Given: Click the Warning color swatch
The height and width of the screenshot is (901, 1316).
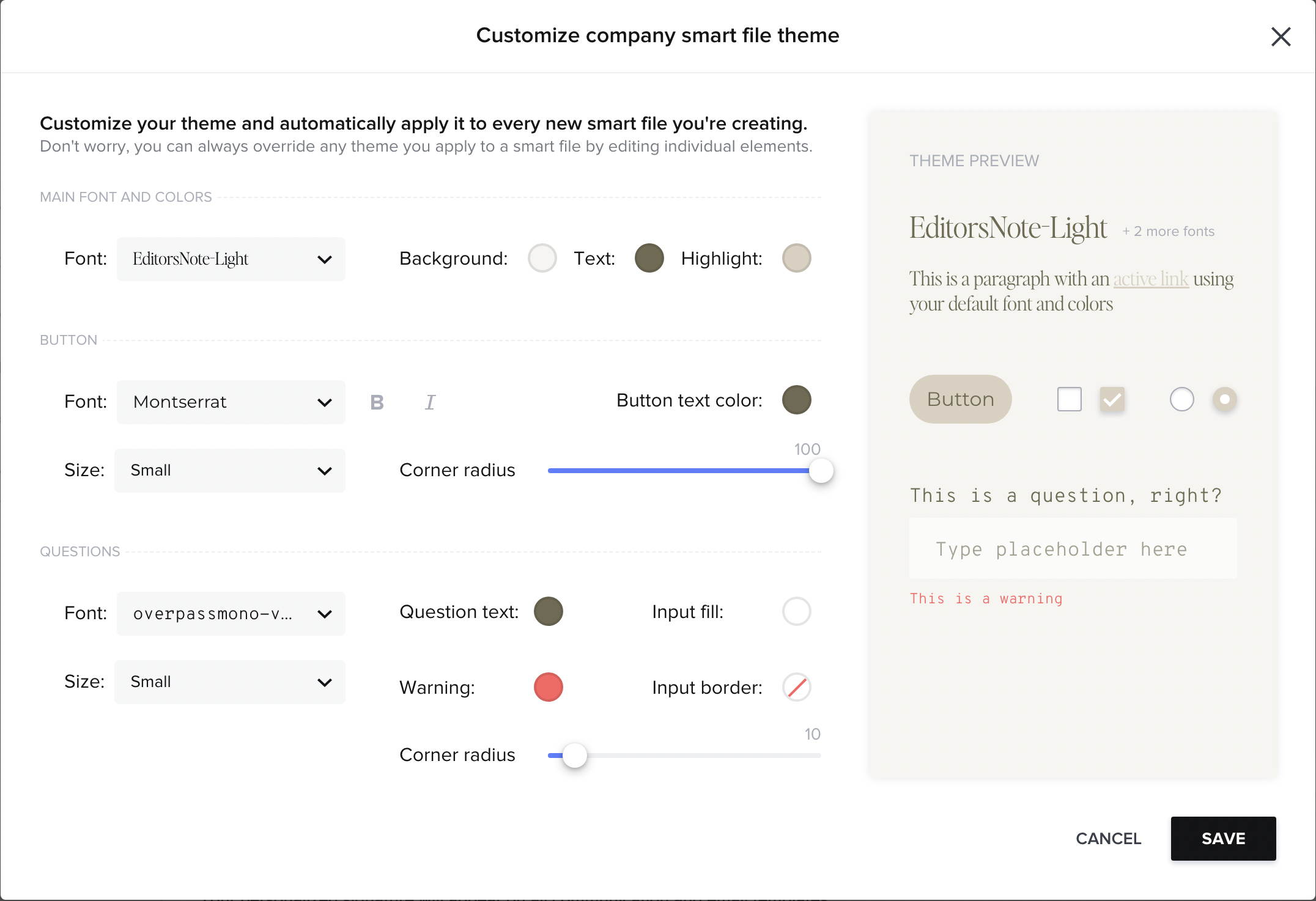Looking at the screenshot, I should click(x=549, y=686).
